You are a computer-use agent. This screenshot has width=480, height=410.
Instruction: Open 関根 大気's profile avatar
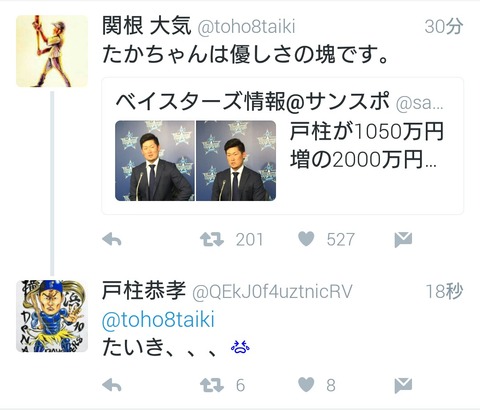click(x=52, y=51)
